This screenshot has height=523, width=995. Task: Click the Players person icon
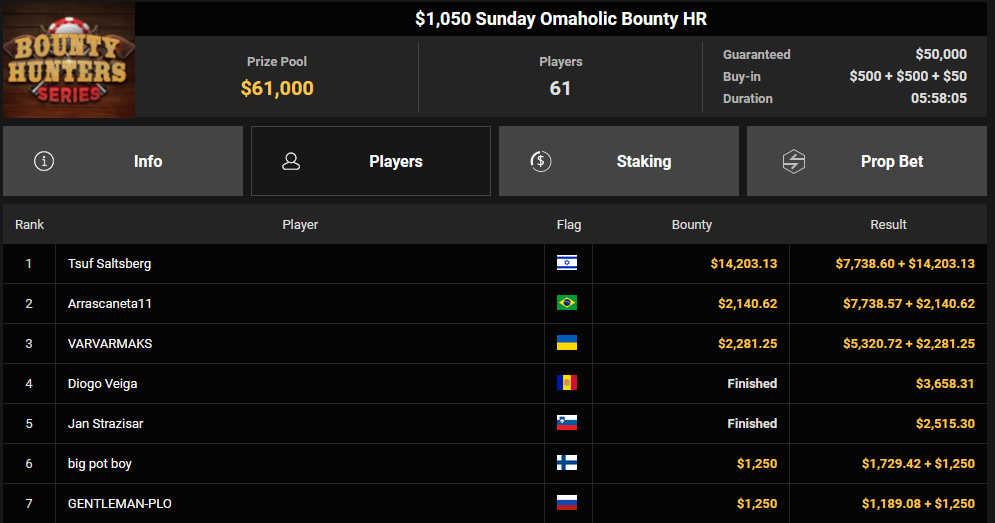click(x=291, y=161)
